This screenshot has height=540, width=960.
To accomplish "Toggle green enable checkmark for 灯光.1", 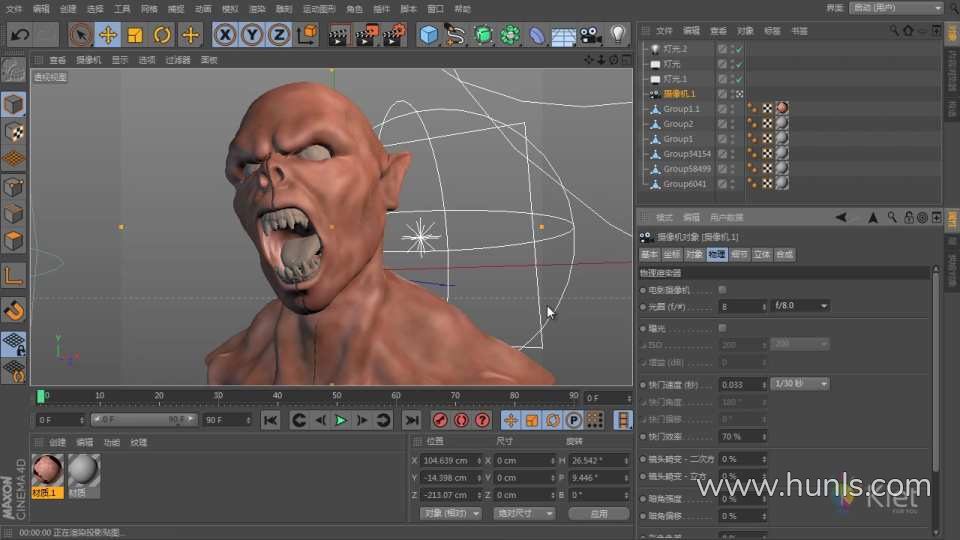I will 739,79.
